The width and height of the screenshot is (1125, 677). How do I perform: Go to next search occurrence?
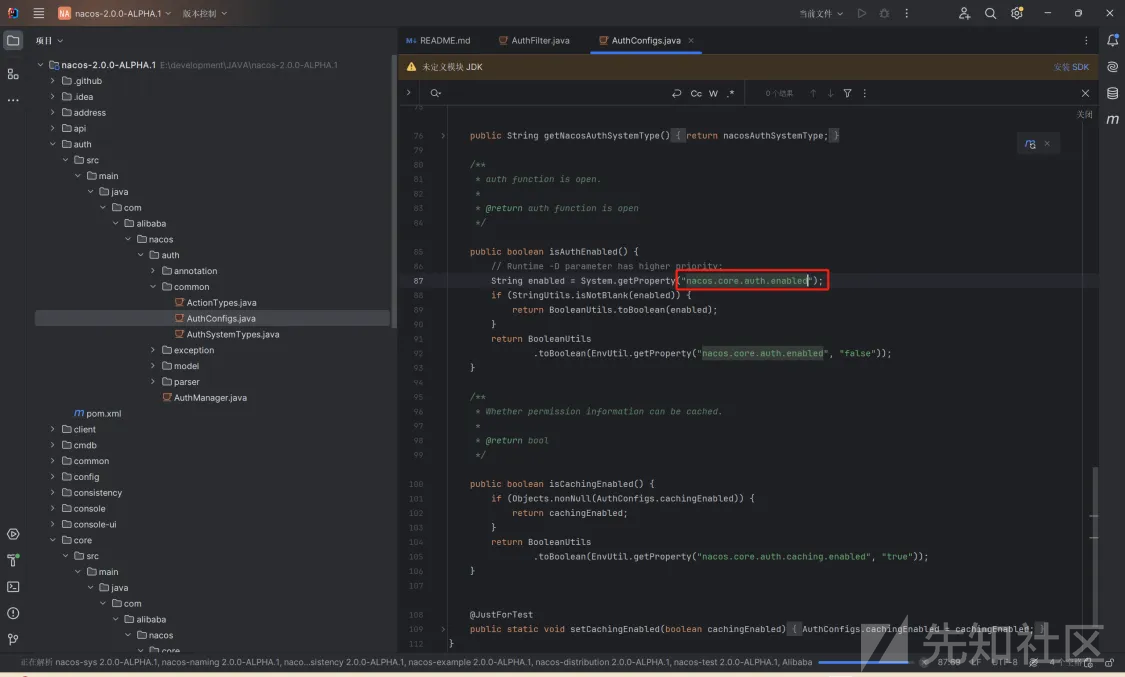coord(830,93)
